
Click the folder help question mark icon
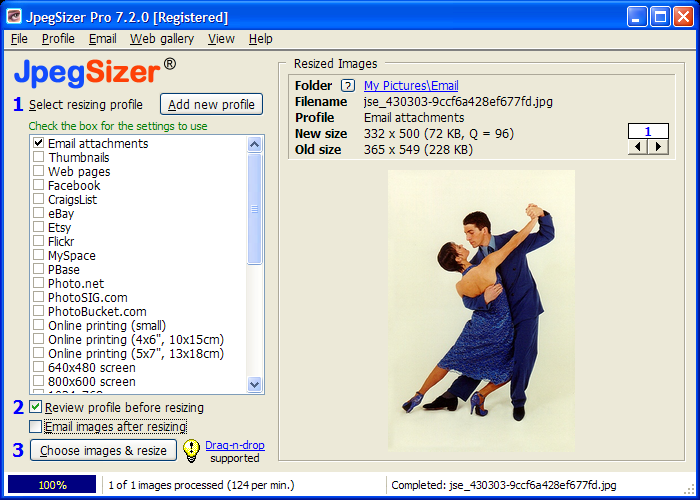pos(348,86)
